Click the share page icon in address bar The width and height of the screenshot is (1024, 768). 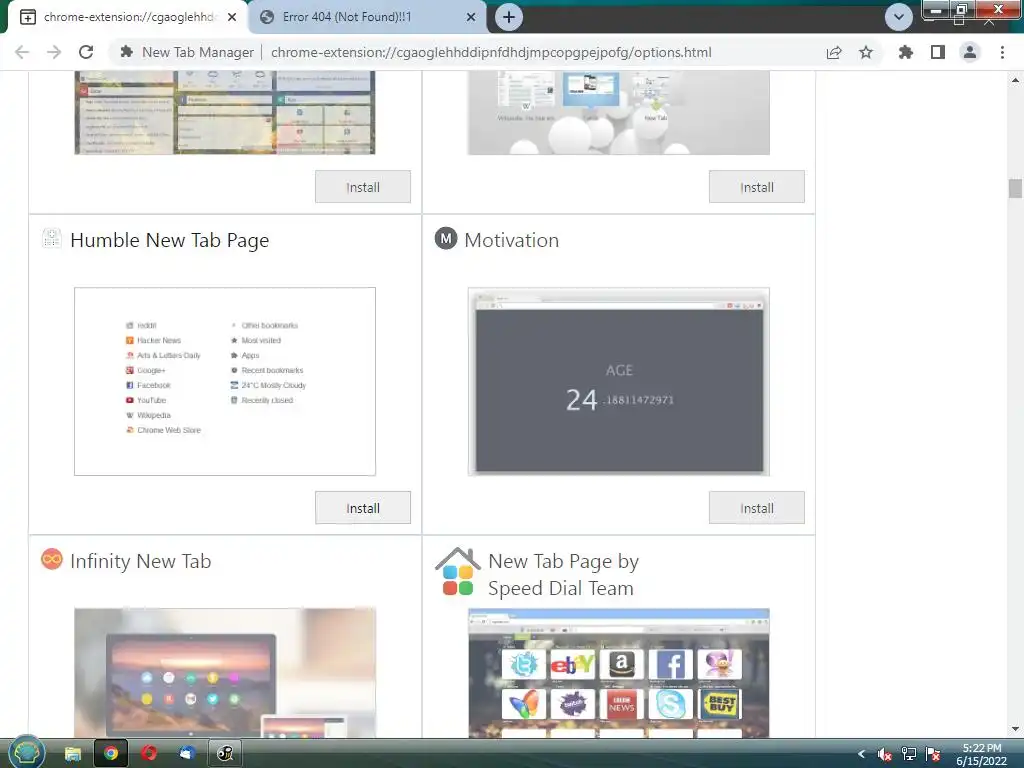[x=834, y=52]
